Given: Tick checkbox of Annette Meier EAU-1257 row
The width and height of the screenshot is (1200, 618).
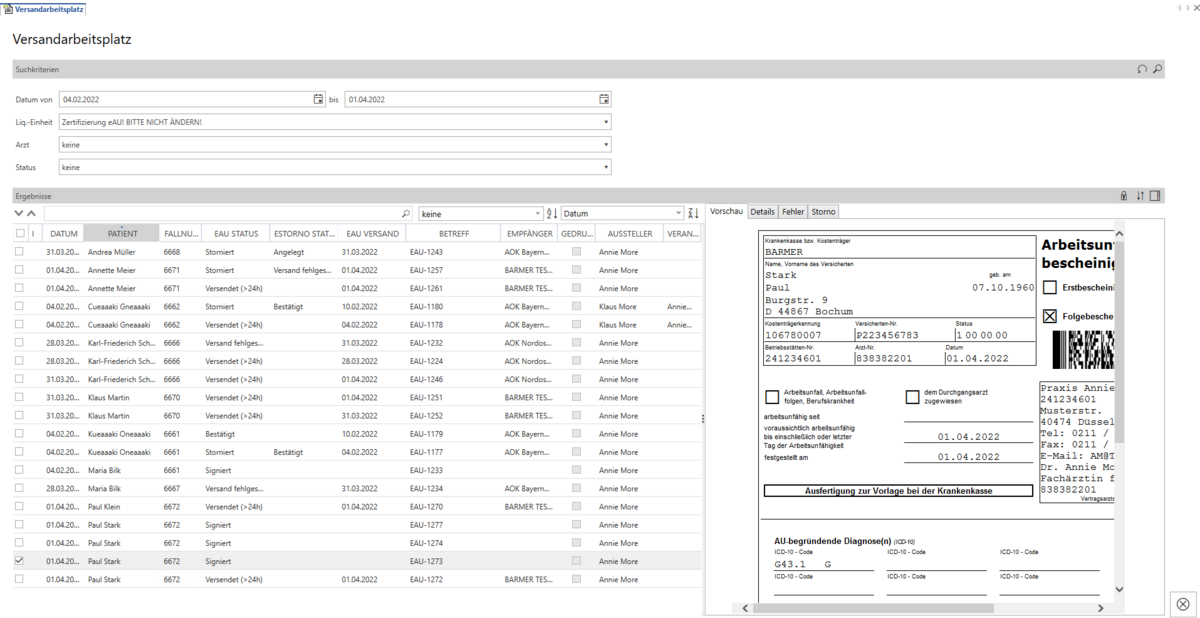Looking at the screenshot, I should point(19,270).
